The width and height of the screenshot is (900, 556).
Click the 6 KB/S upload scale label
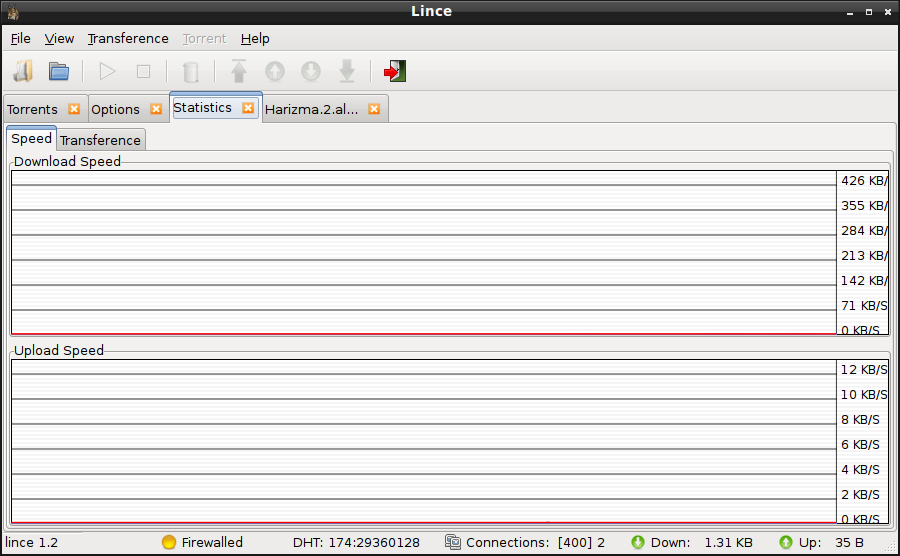(860, 444)
